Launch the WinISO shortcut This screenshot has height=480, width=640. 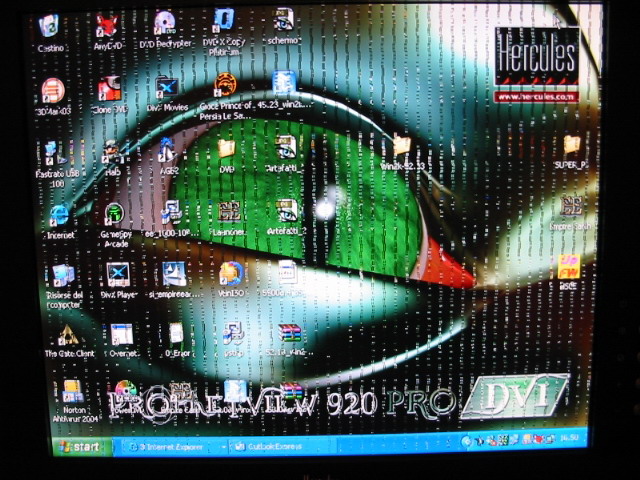[x=231, y=273]
